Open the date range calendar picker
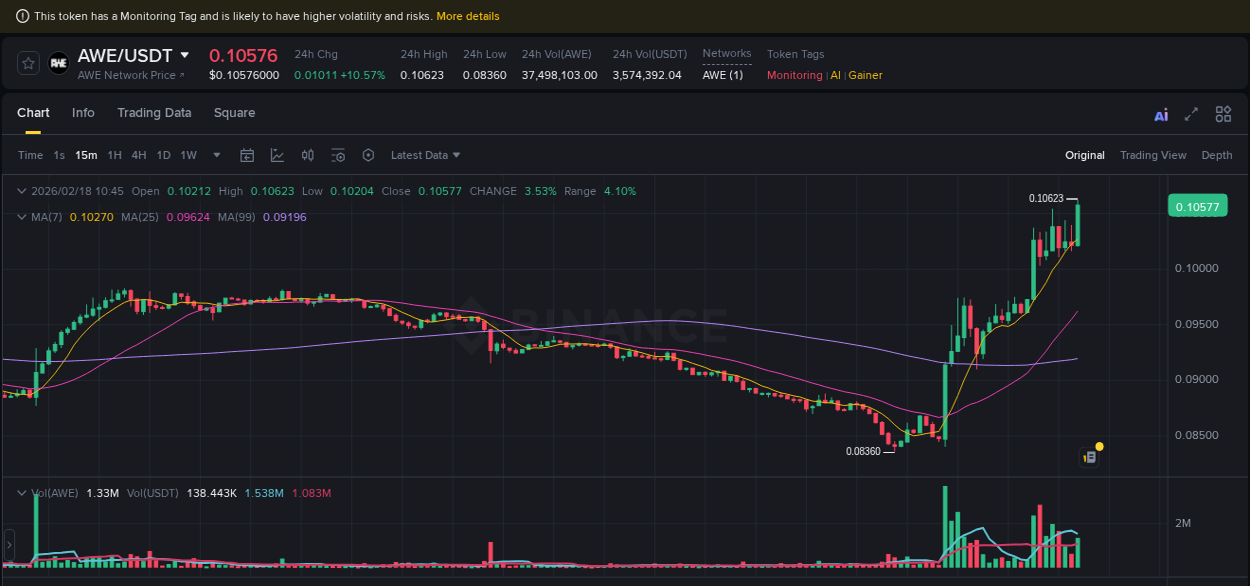Image resolution: width=1250 pixels, height=586 pixels. pyautogui.click(x=247, y=155)
